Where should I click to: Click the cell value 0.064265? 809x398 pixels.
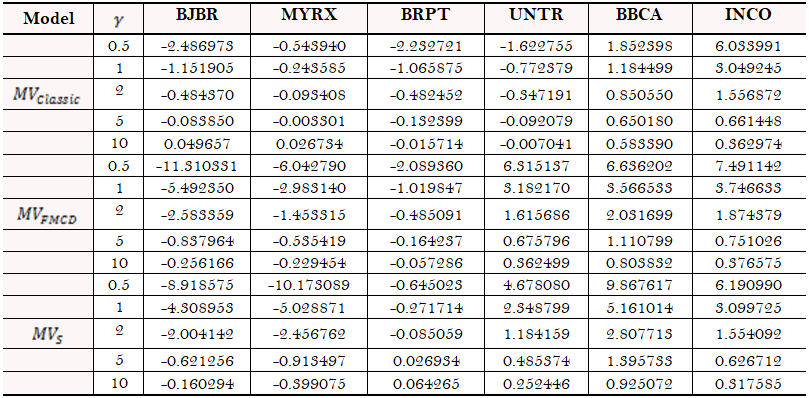point(425,384)
